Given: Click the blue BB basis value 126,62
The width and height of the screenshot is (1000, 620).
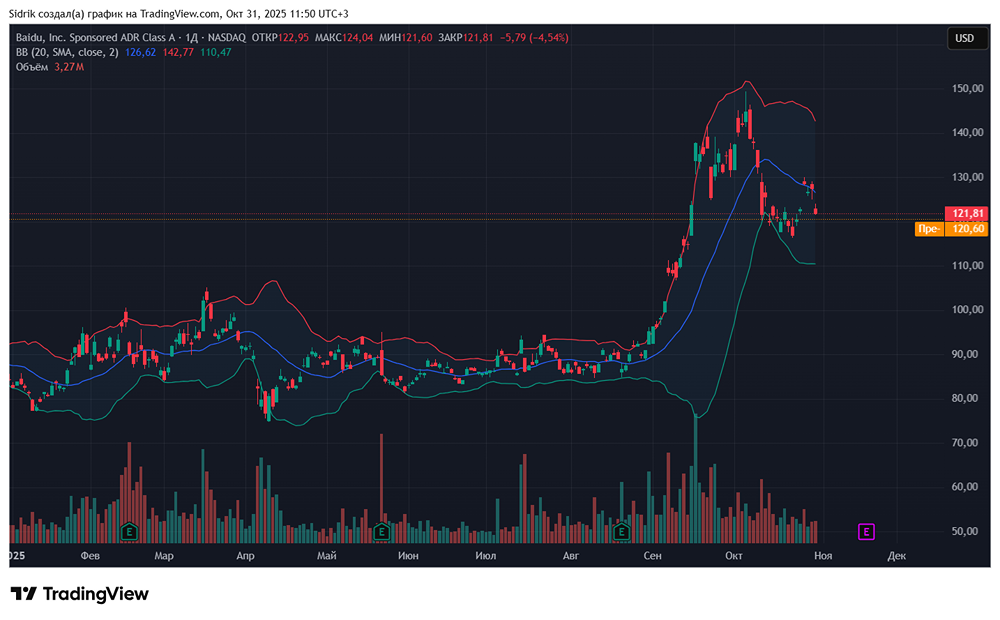Looking at the screenshot, I should (x=140, y=52).
